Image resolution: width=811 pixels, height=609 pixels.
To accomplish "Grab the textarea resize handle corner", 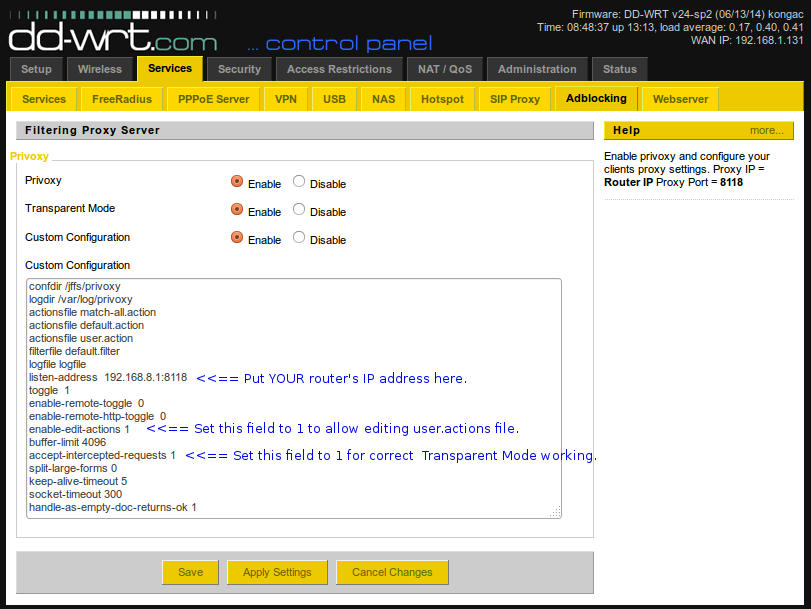I will [x=555, y=512].
